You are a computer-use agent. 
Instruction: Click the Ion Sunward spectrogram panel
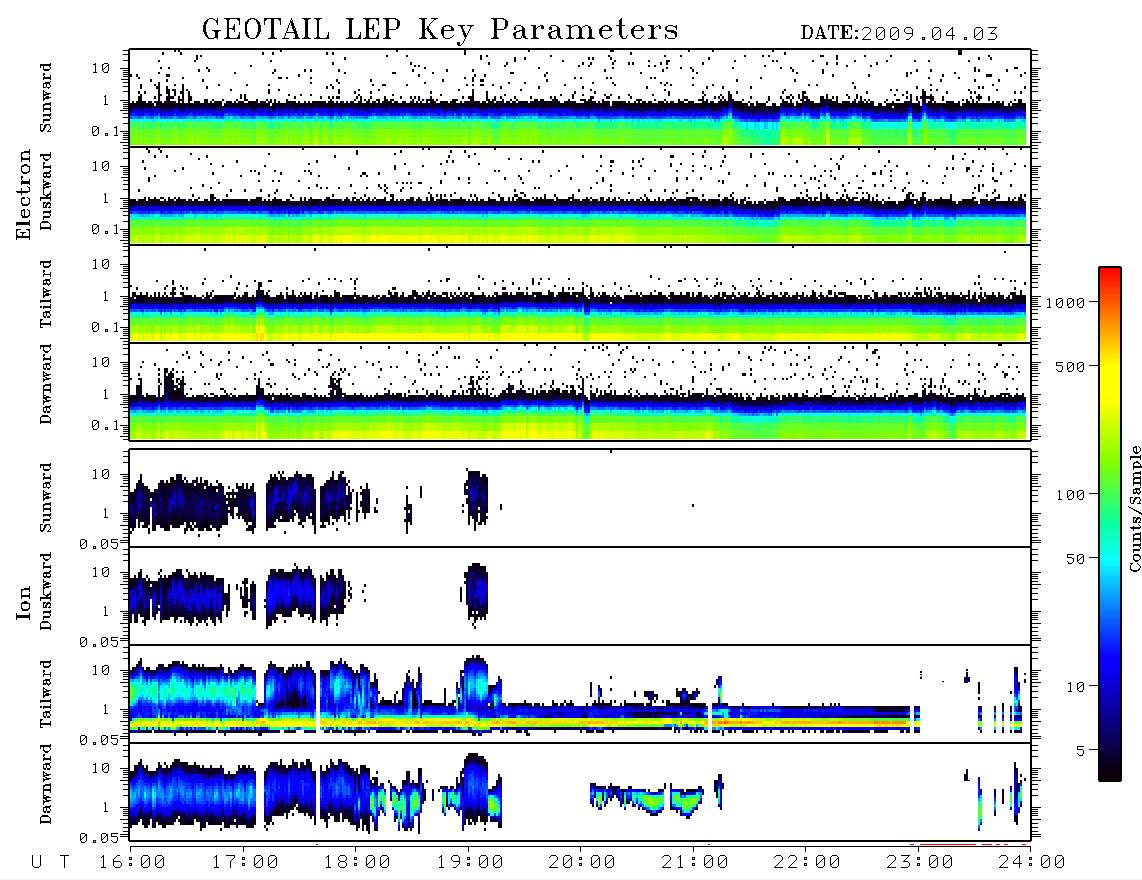point(580,498)
